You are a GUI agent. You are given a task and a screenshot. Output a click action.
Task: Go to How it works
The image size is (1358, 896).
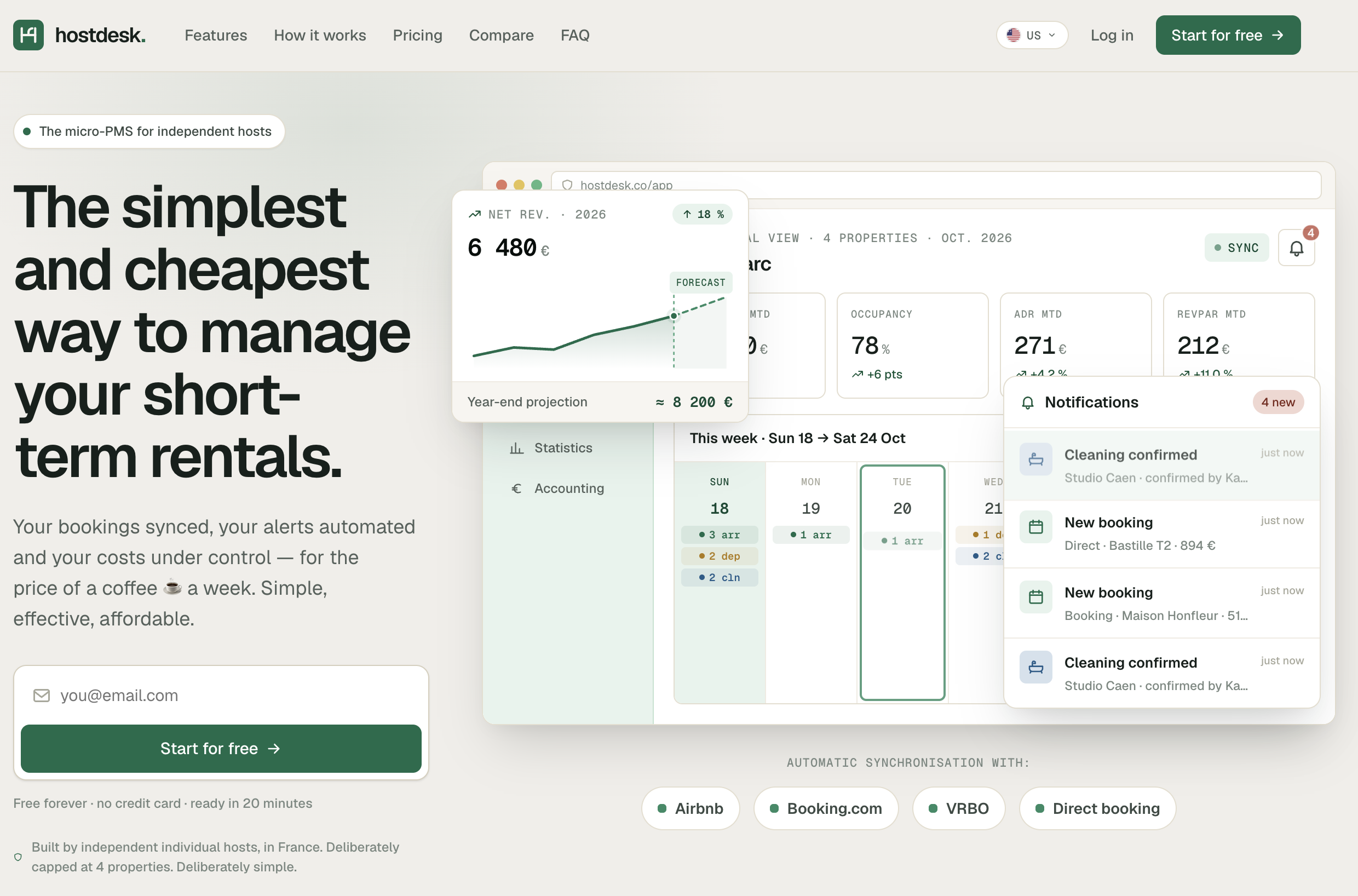320,36
